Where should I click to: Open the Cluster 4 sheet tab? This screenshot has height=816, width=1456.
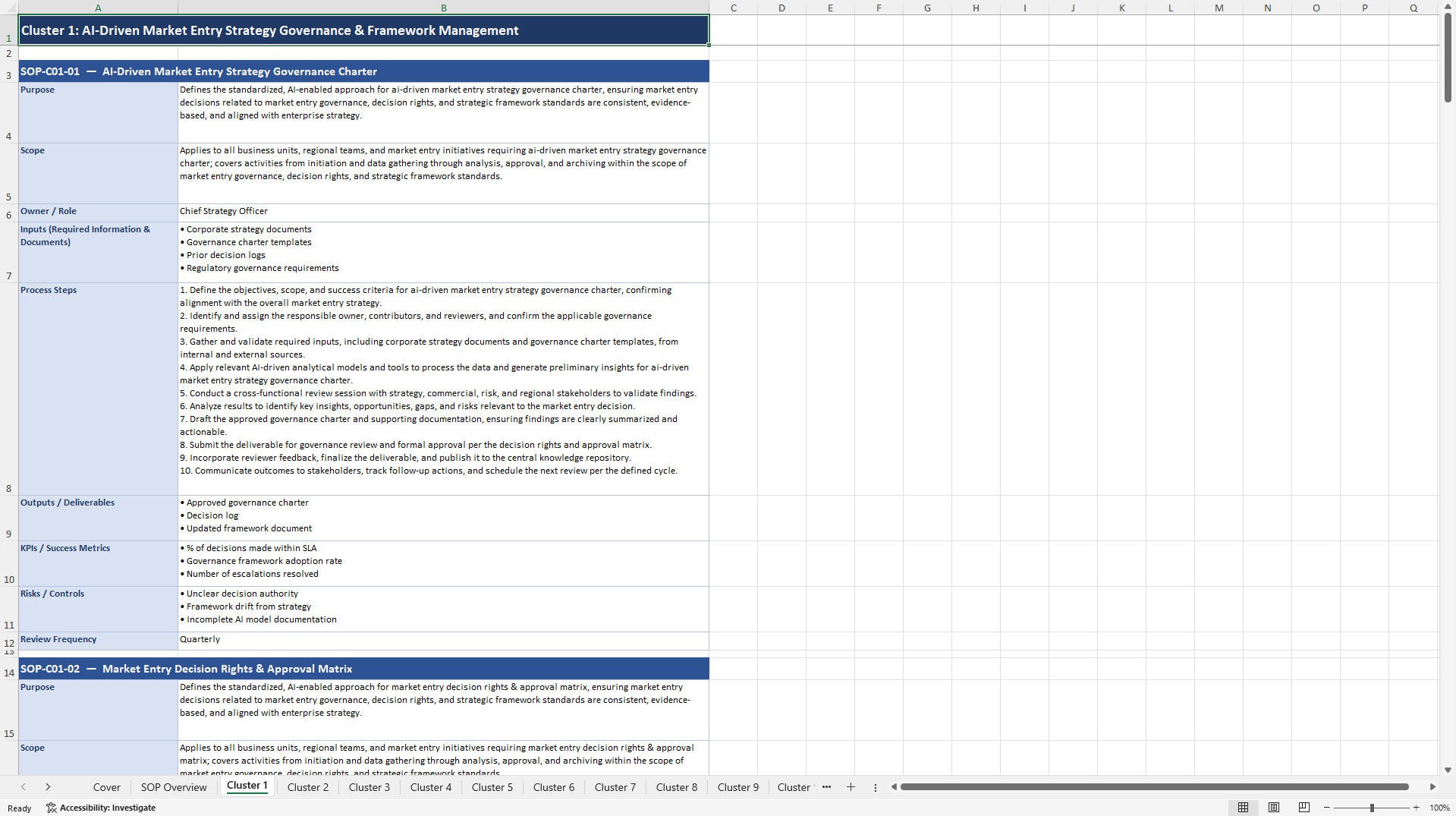click(x=431, y=787)
